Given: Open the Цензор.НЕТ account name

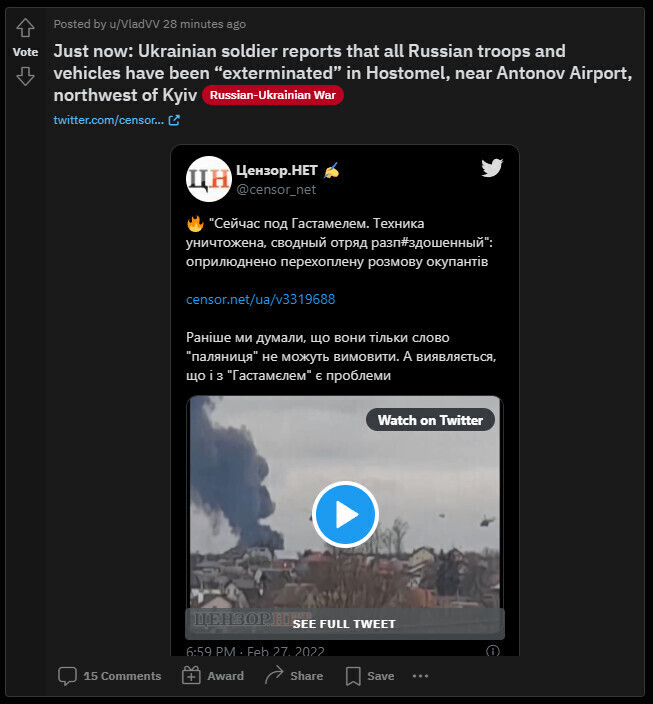Looking at the screenshot, I should coord(276,169).
